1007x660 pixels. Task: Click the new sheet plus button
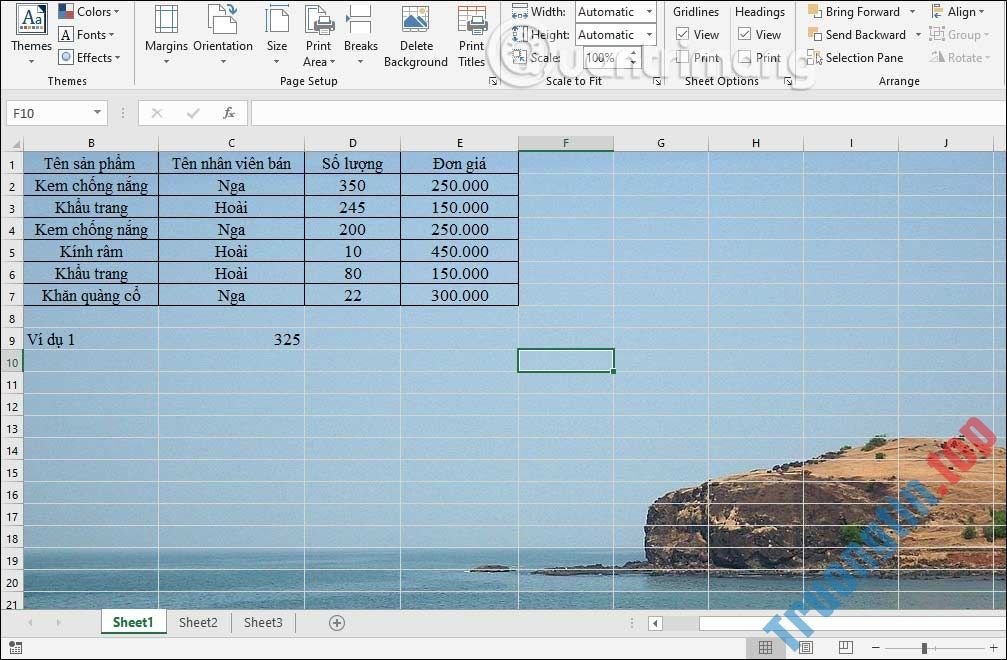(336, 622)
